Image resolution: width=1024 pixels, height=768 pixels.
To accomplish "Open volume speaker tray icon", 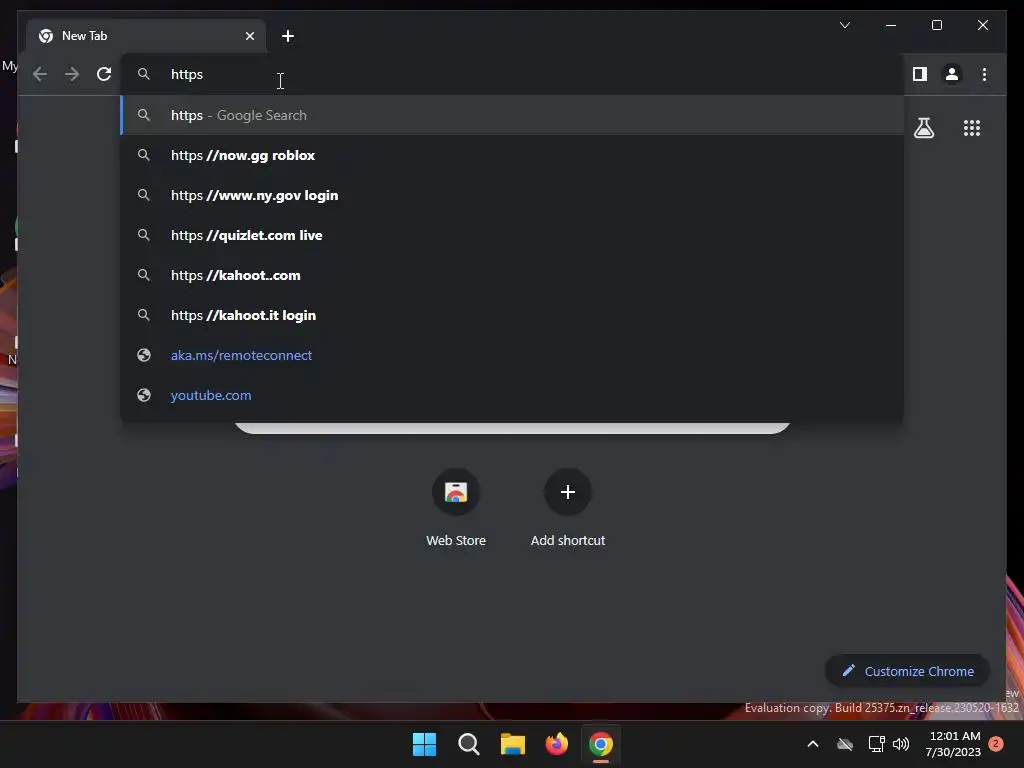I will [901, 744].
